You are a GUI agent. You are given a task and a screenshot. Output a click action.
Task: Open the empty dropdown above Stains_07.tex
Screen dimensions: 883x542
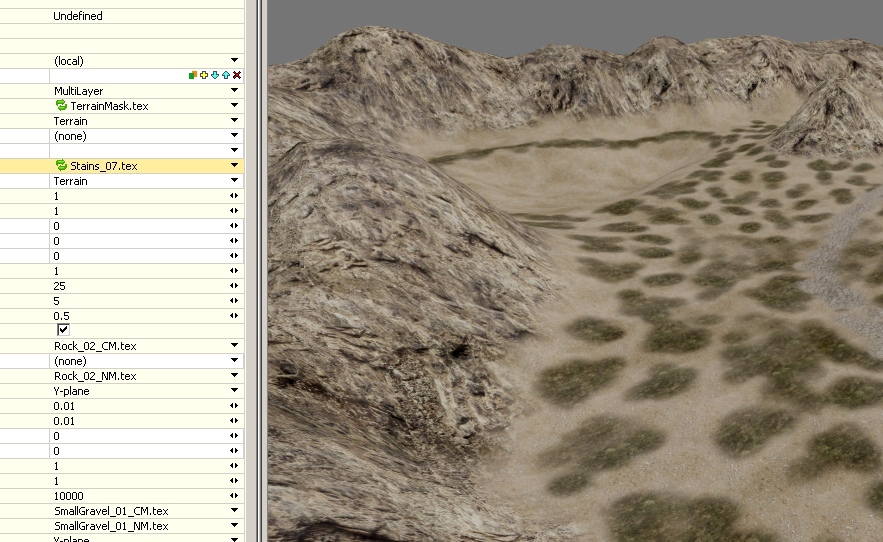pos(234,150)
